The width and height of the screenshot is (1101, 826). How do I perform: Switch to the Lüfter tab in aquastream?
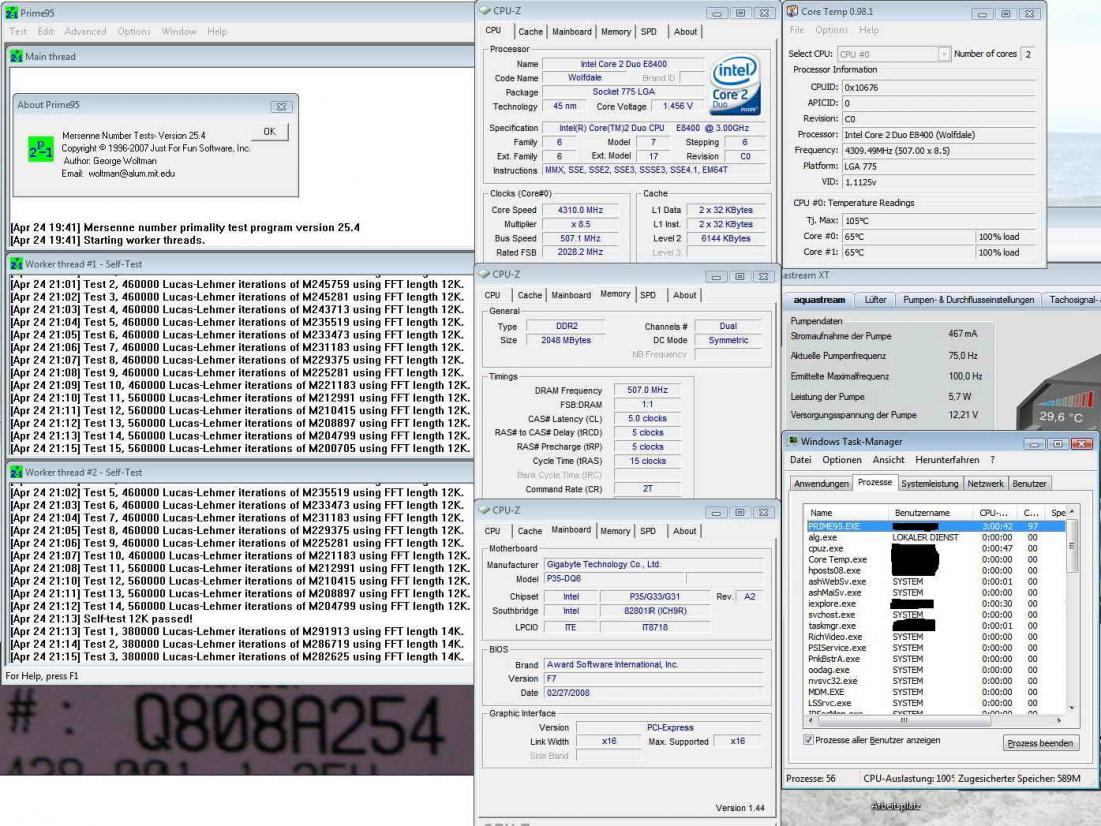(x=875, y=300)
